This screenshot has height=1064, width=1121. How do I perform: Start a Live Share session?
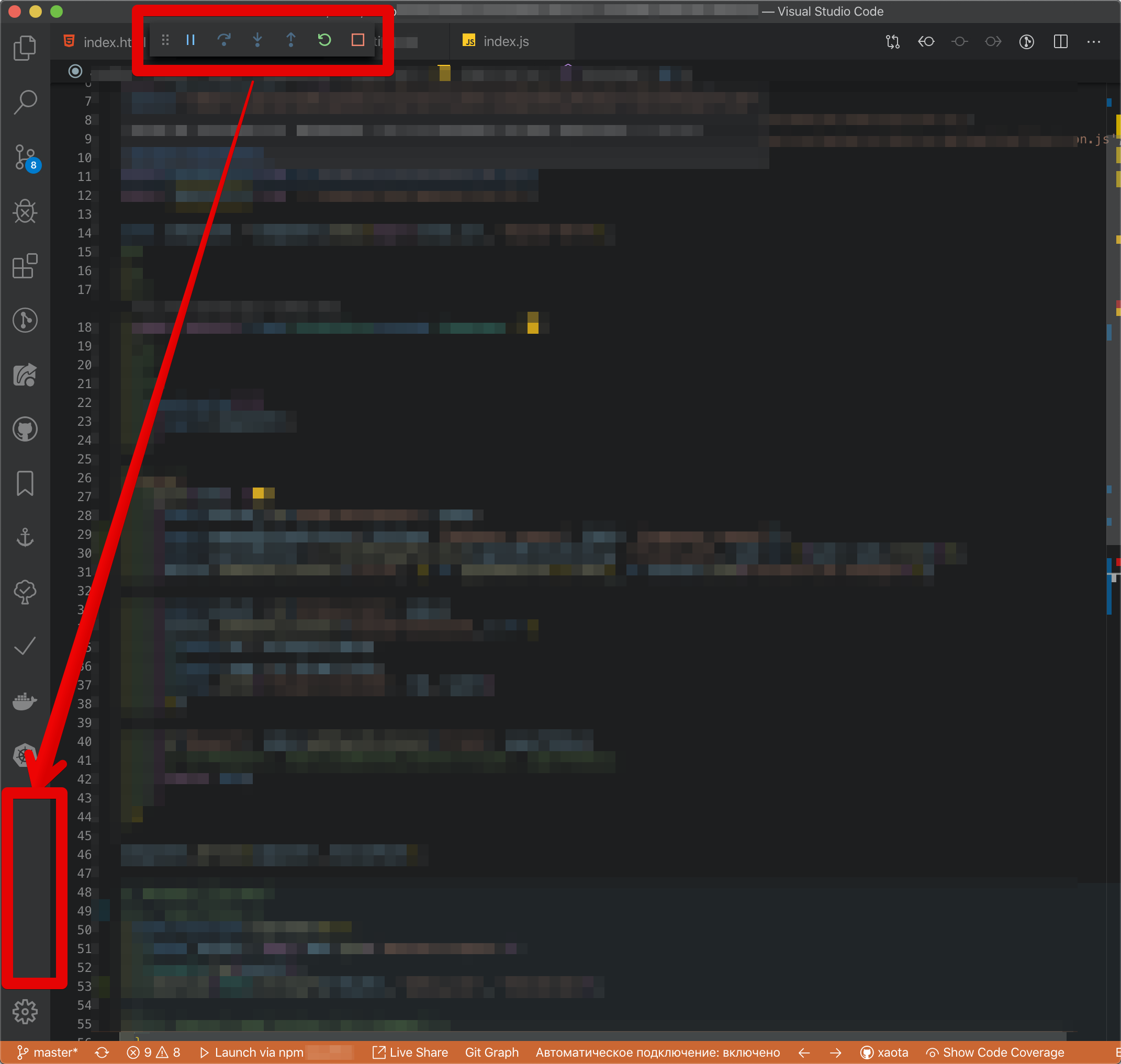pos(410,1052)
